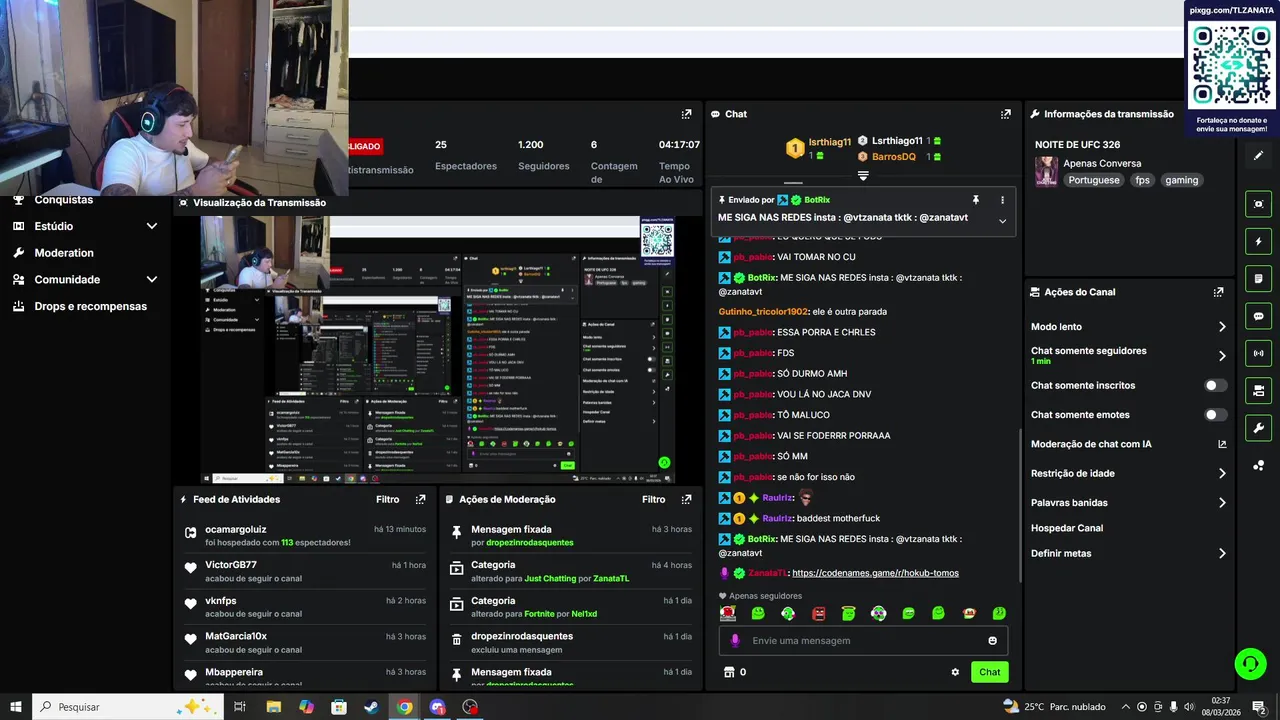Screen dimensions: 1280x720
Task: Toggle Chat somente emotes switch
Action: click(x=1215, y=415)
